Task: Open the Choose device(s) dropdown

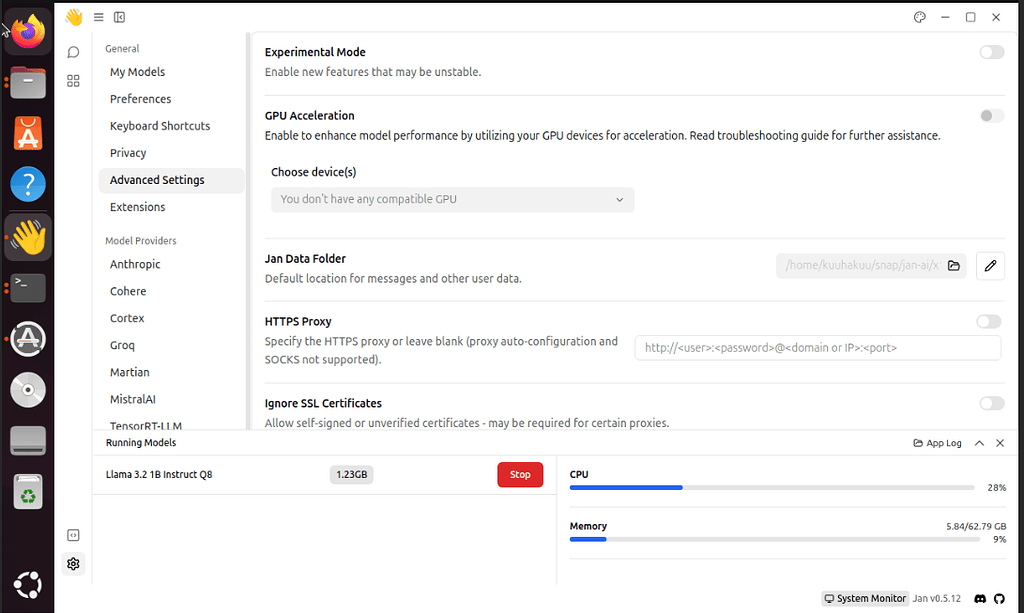Action: [452, 199]
